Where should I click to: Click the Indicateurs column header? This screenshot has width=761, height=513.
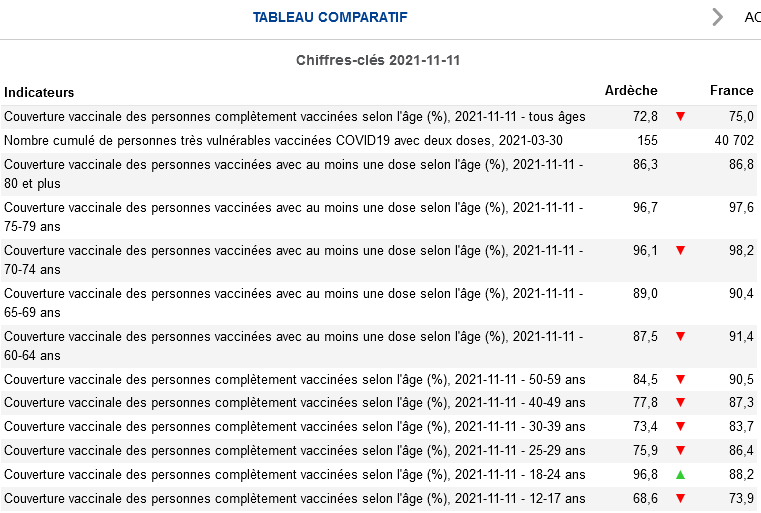coord(39,92)
